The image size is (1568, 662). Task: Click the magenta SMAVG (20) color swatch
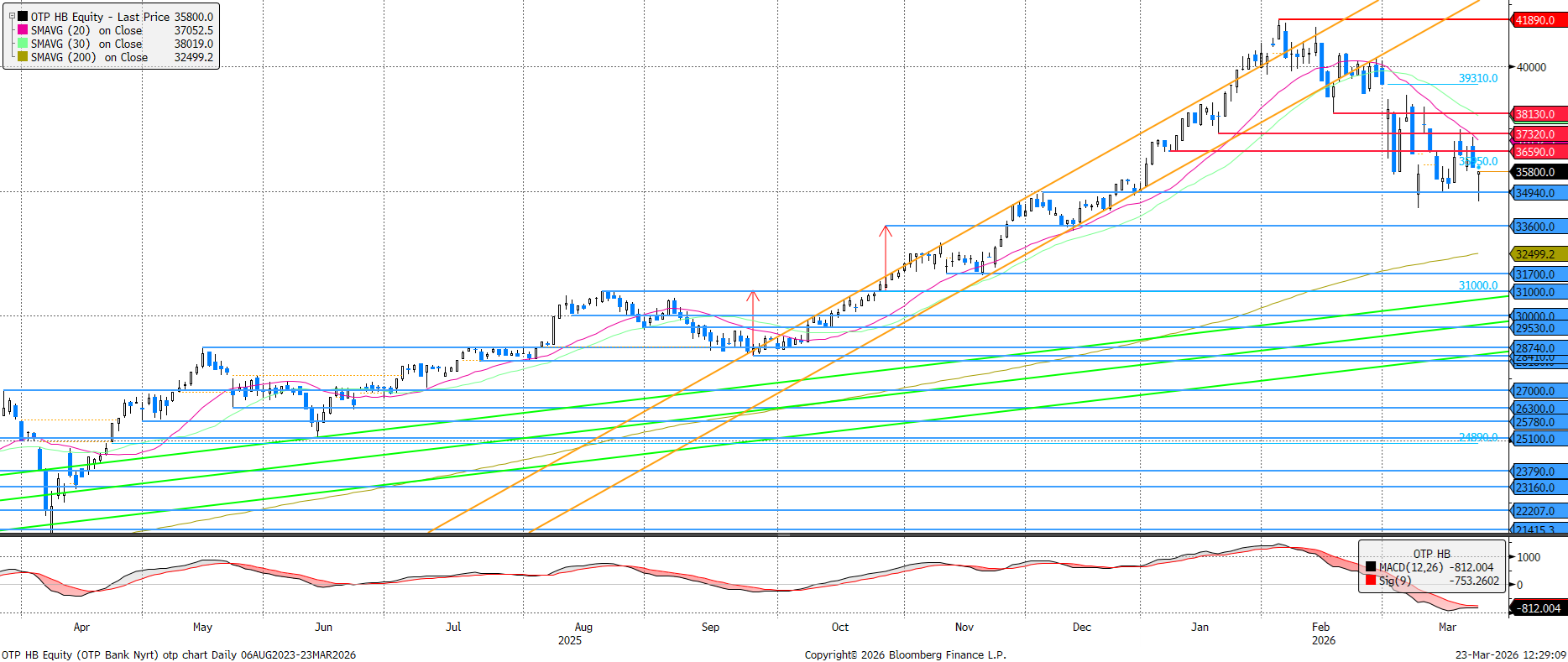point(23,30)
